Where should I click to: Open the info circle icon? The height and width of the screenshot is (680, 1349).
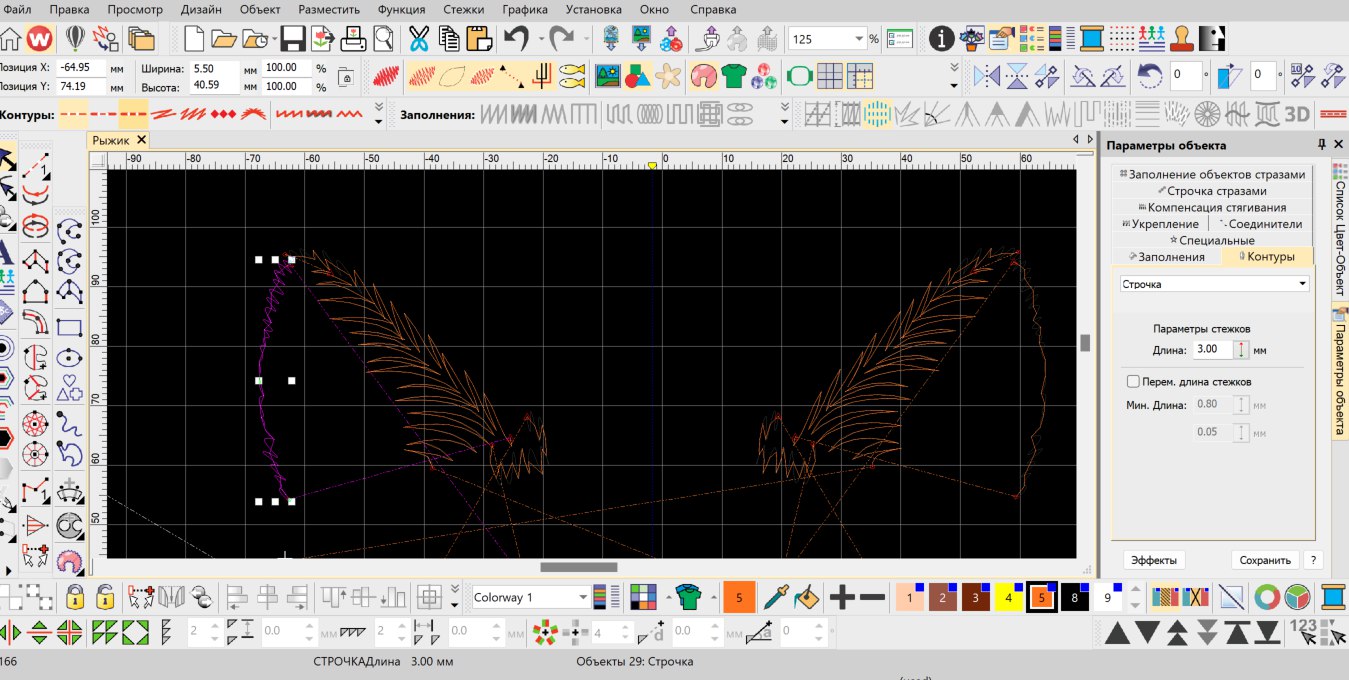point(941,39)
